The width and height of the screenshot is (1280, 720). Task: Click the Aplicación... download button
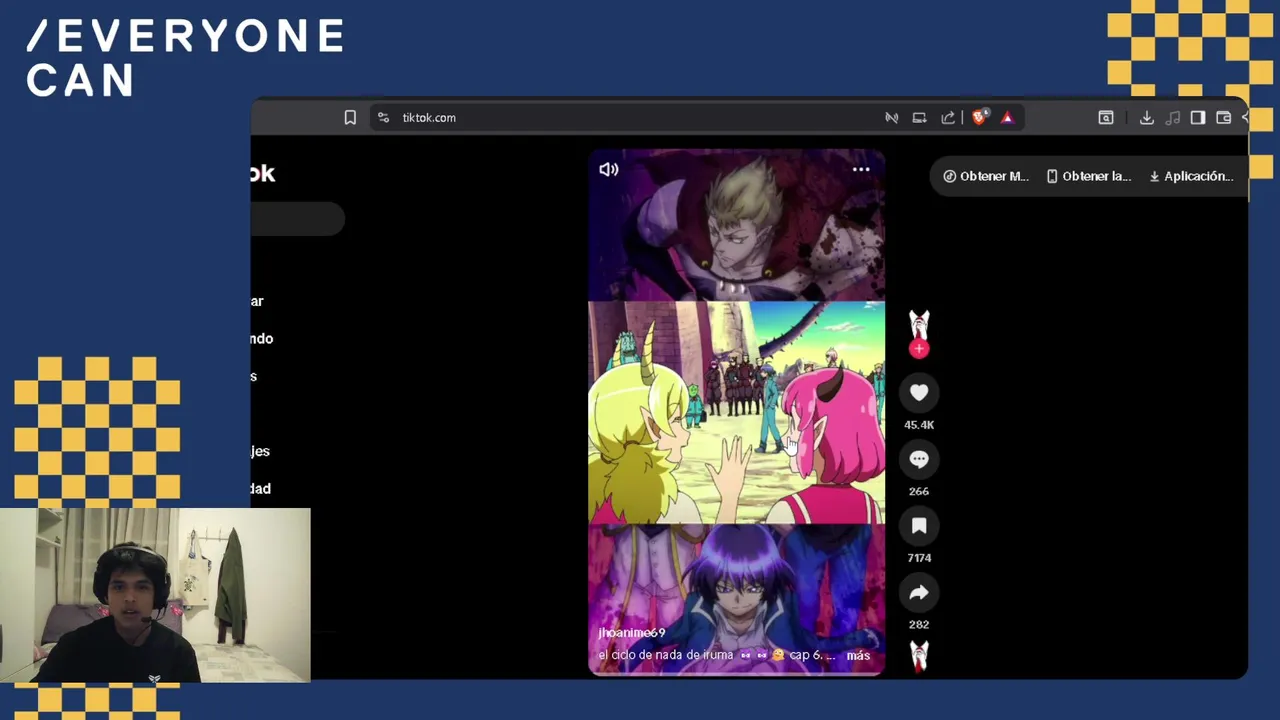pos(1191,176)
